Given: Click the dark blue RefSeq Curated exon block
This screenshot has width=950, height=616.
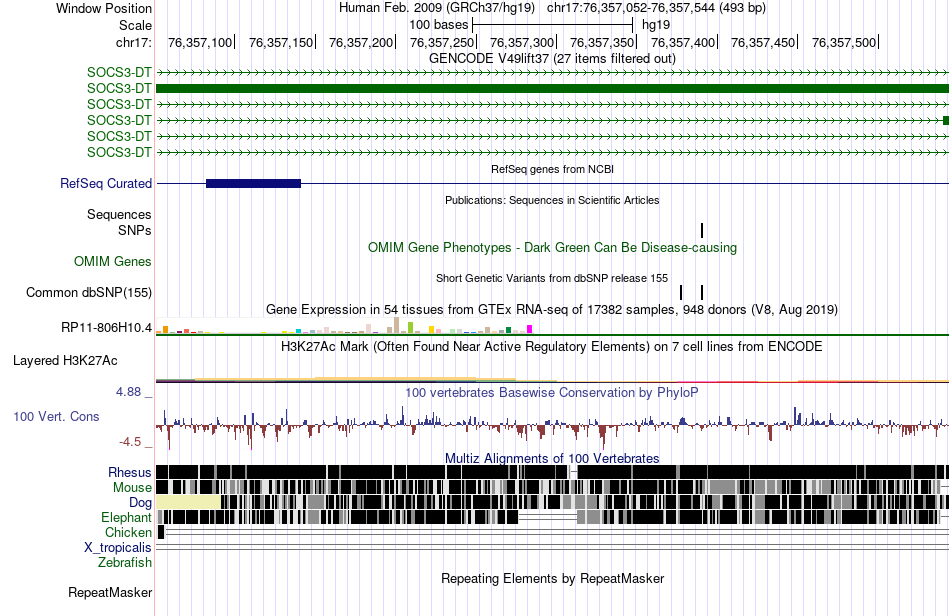Looking at the screenshot, I should 253,184.
